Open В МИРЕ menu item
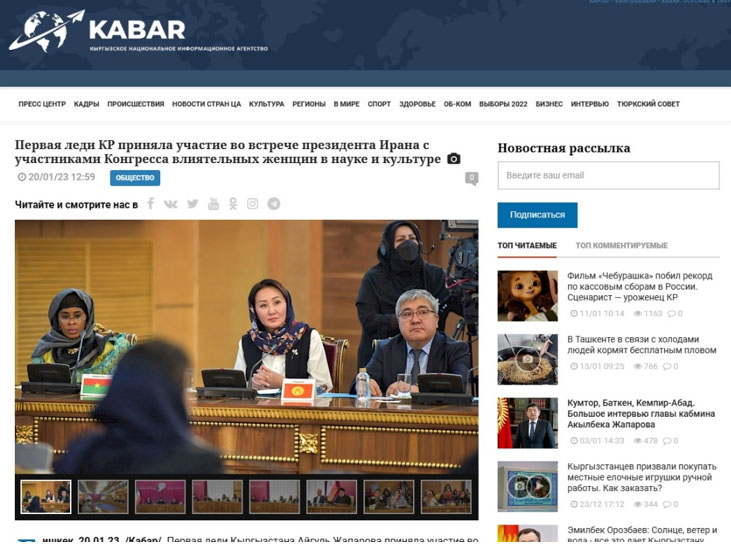This screenshot has width=731, height=553. point(346,104)
